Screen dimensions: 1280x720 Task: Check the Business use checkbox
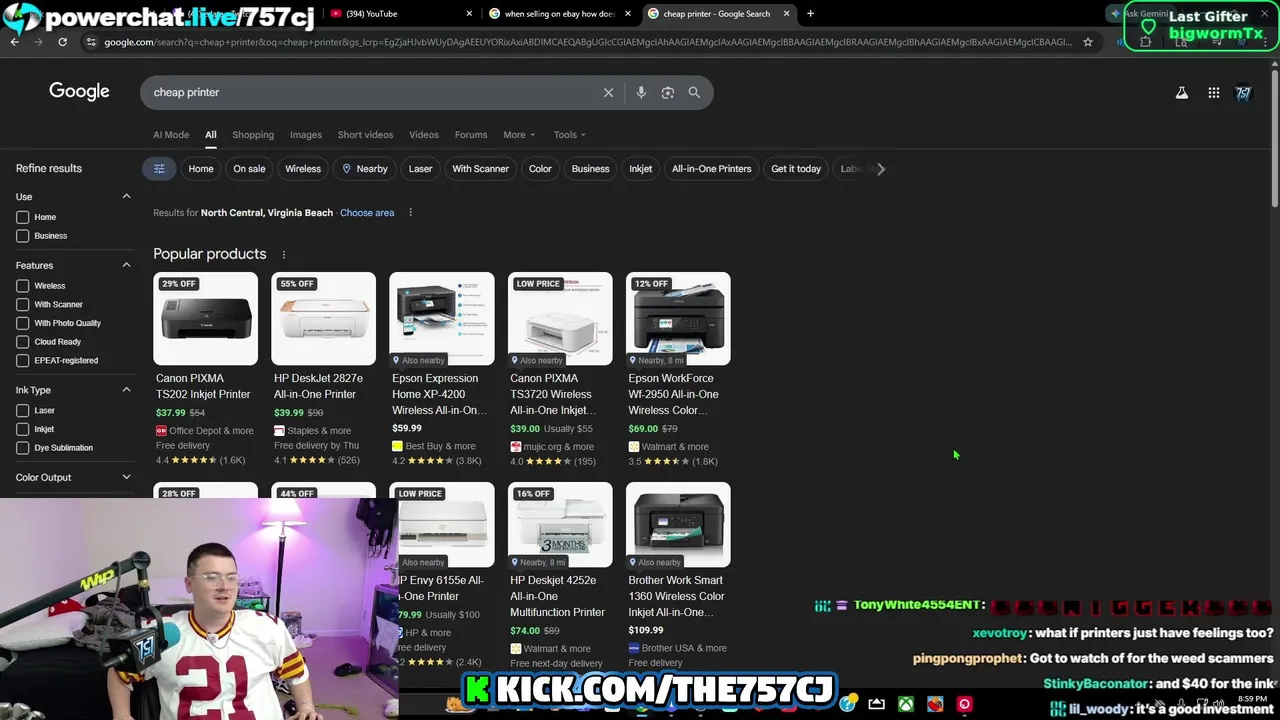(x=22, y=236)
